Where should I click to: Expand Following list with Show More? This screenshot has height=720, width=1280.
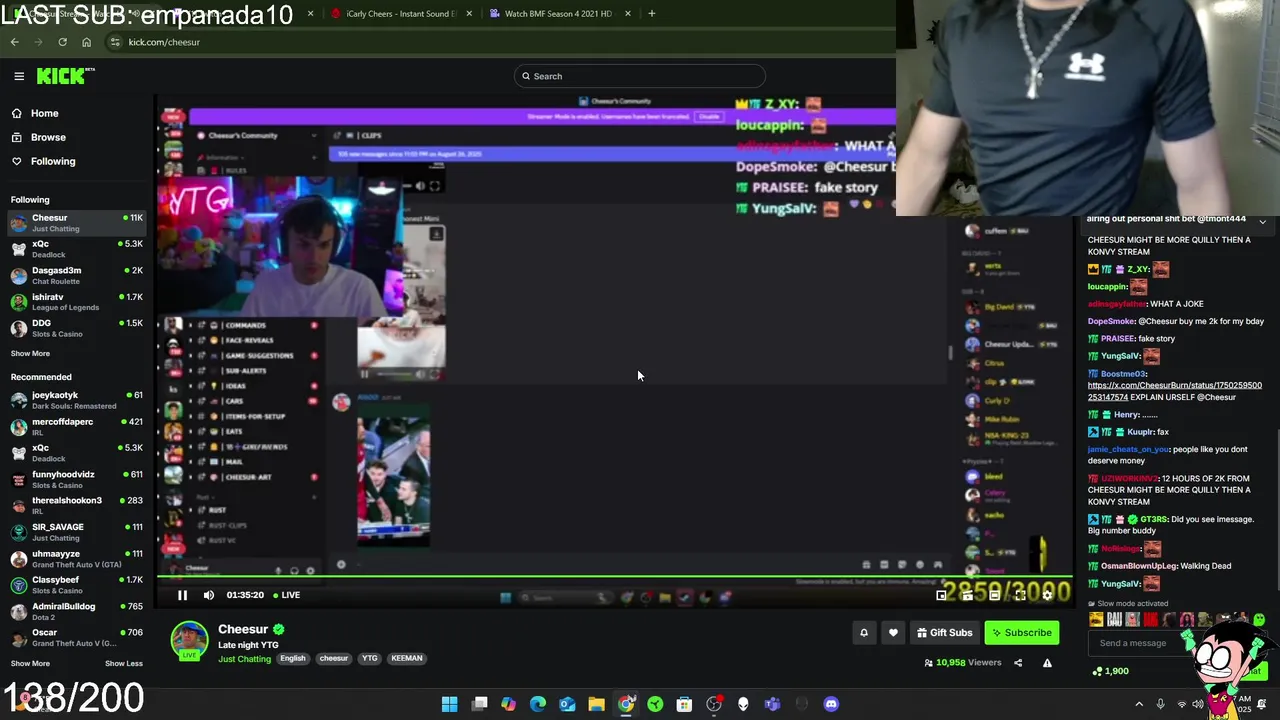(x=30, y=353)
